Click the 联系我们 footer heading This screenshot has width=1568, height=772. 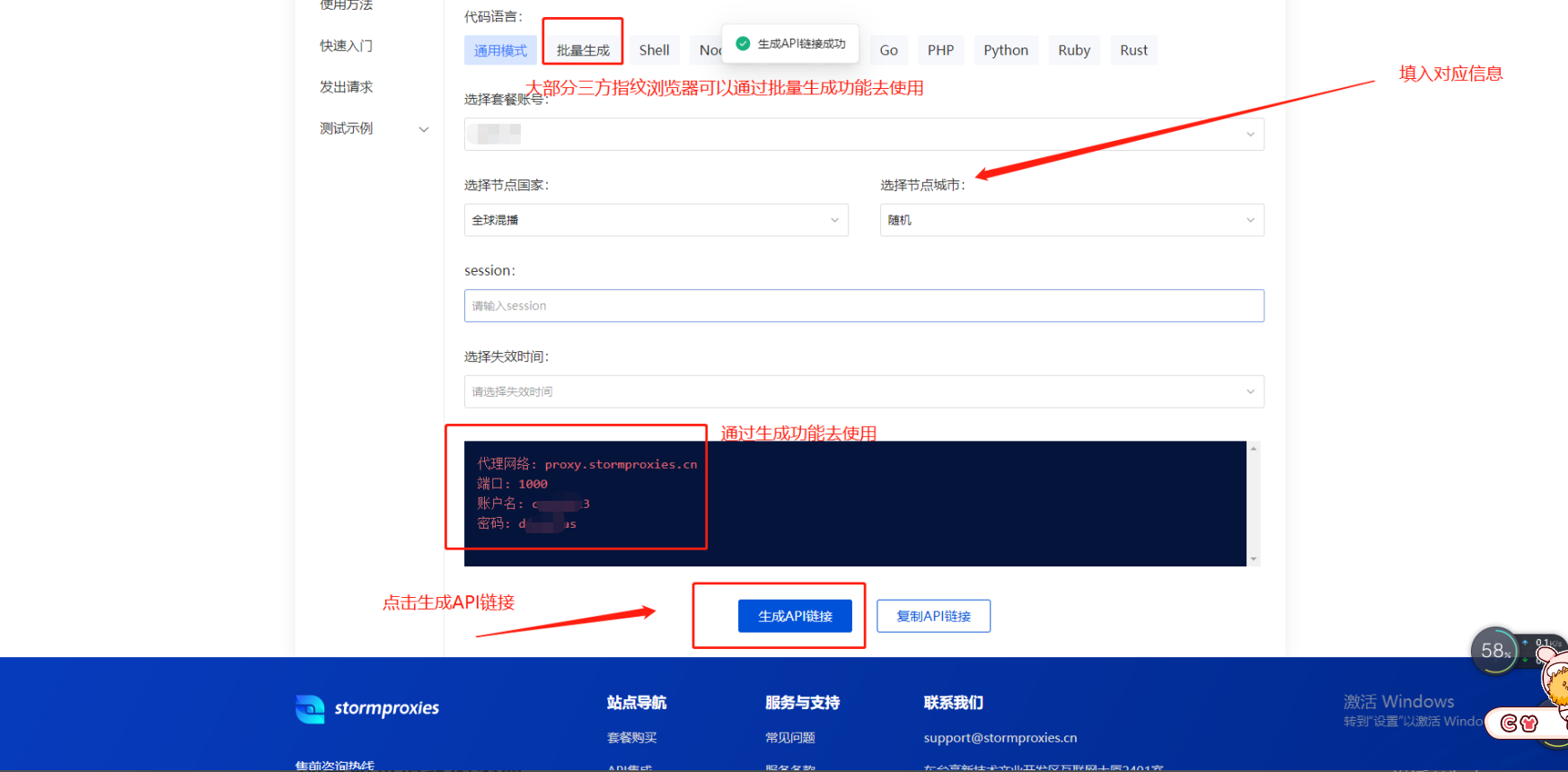coord(954,703)
